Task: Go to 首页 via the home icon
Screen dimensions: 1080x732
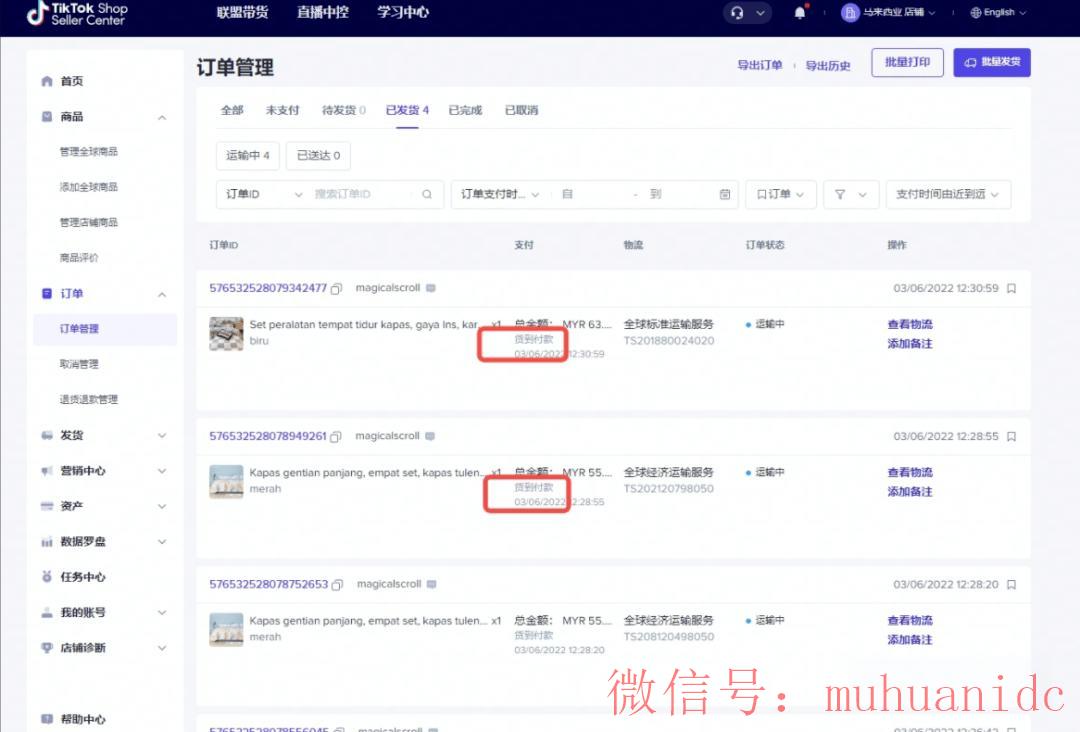Action: (47, 81)
